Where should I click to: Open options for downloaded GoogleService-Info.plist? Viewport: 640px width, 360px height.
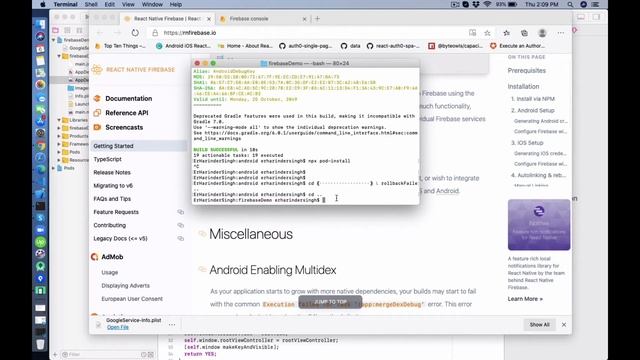(x=172, y=325)
